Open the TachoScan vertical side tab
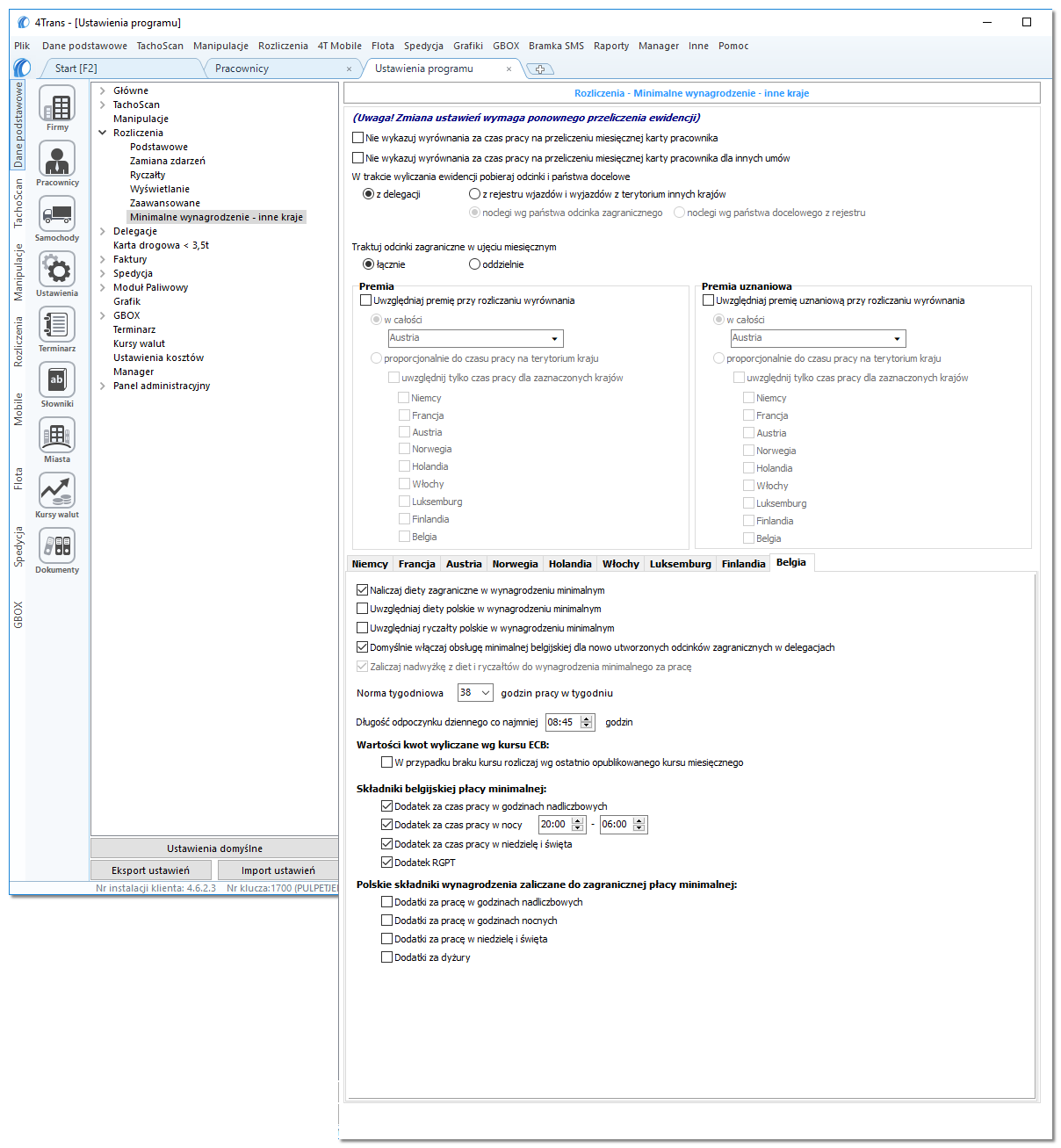1061x1148 pixels. point(18,203)
